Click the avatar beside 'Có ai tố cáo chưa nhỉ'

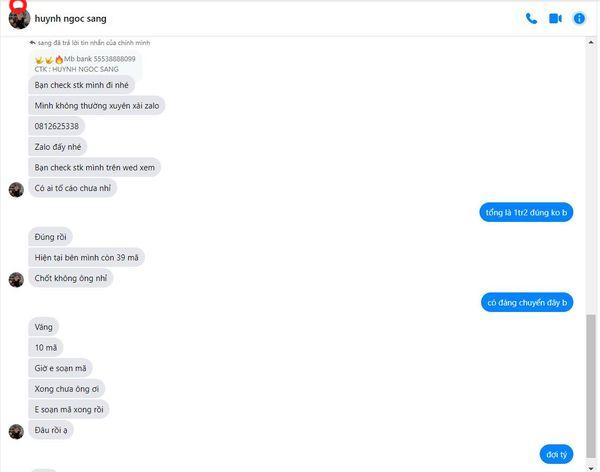pos(16,189)
